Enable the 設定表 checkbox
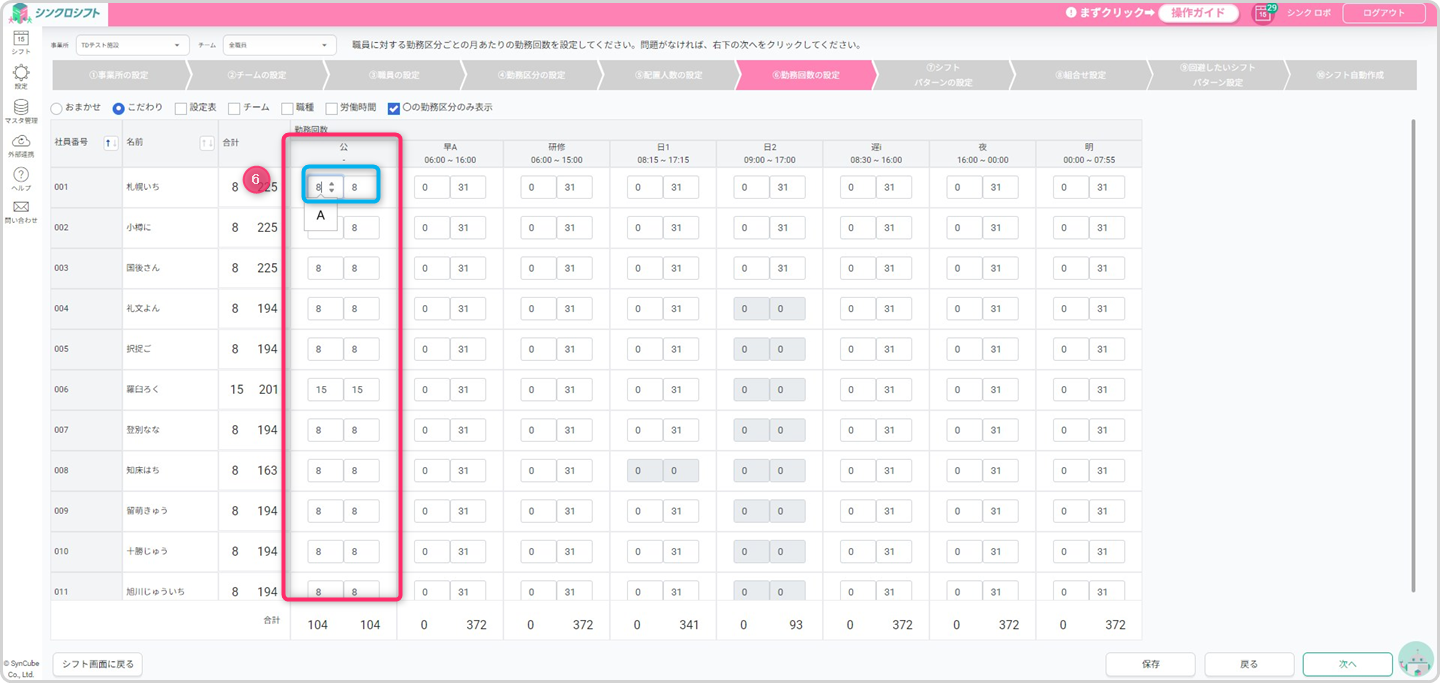Viewport: 1440px width, 683px height. tap(181, 108)
